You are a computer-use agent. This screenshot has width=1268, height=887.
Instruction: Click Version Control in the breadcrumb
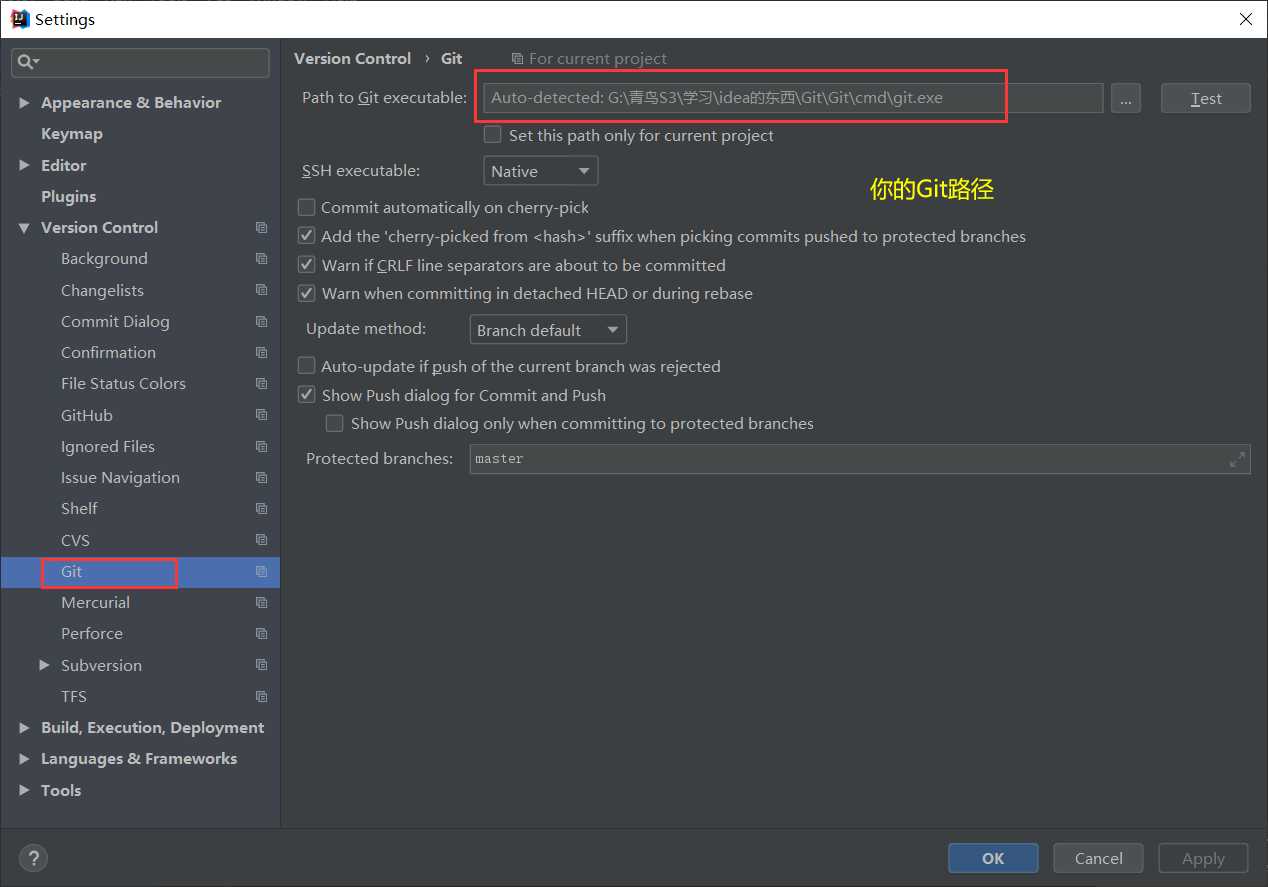tap(352, 59)
